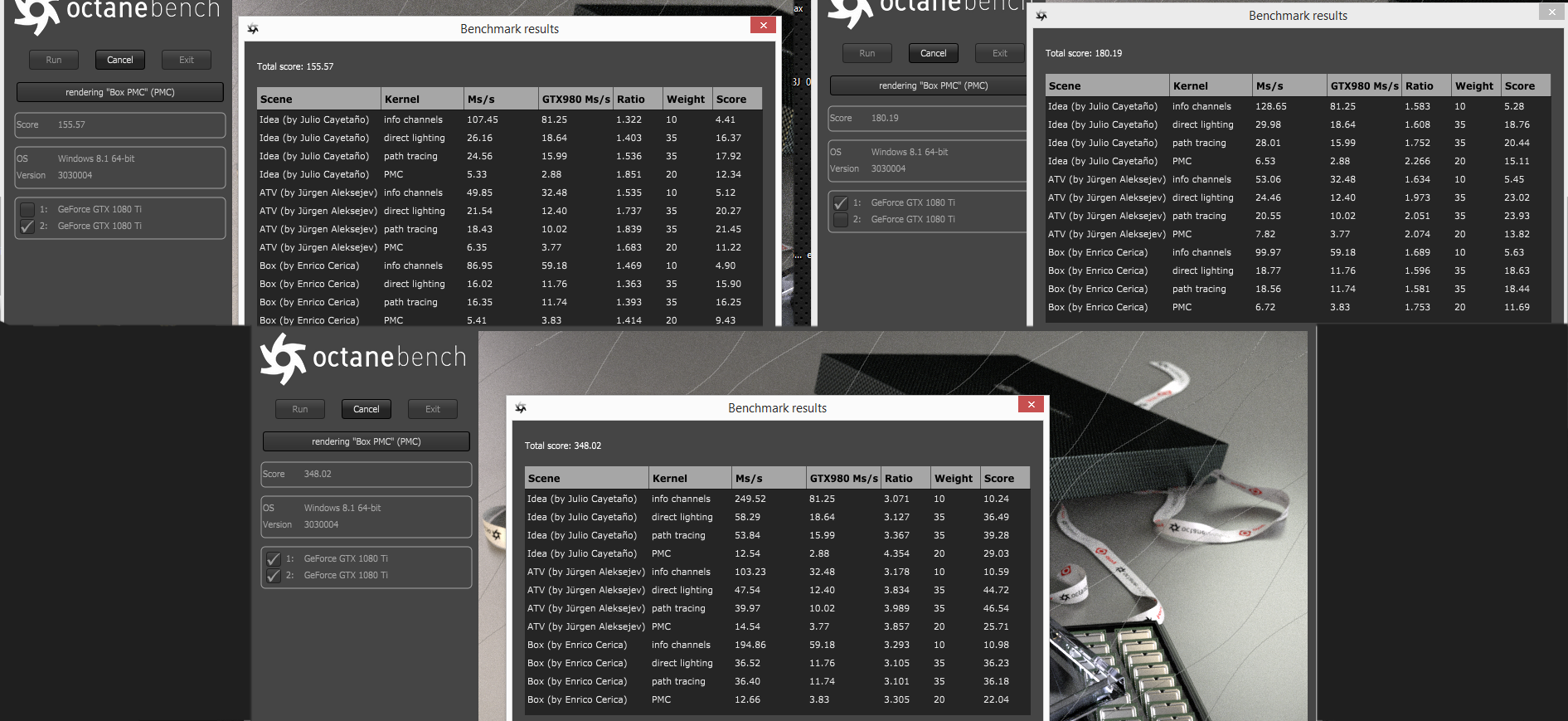Click the Weight column header in the 348.02 results
1568x721 pixels.
(x=956, y=478)
